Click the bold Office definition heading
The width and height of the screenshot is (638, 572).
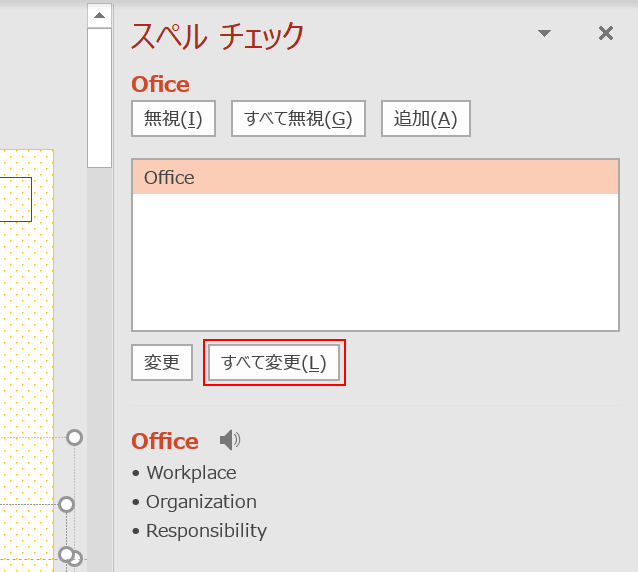tap(165, 441)
